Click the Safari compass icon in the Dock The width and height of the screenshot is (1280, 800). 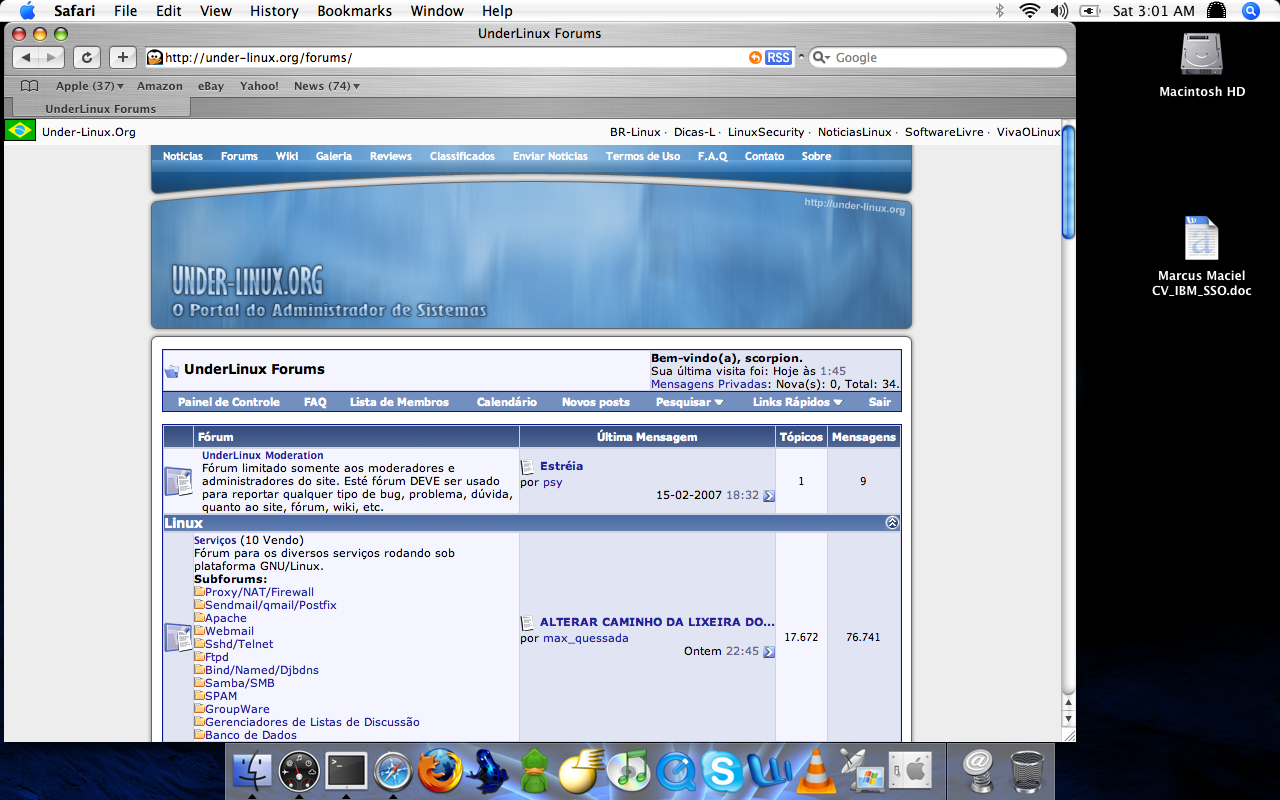(x=393, y=771)
